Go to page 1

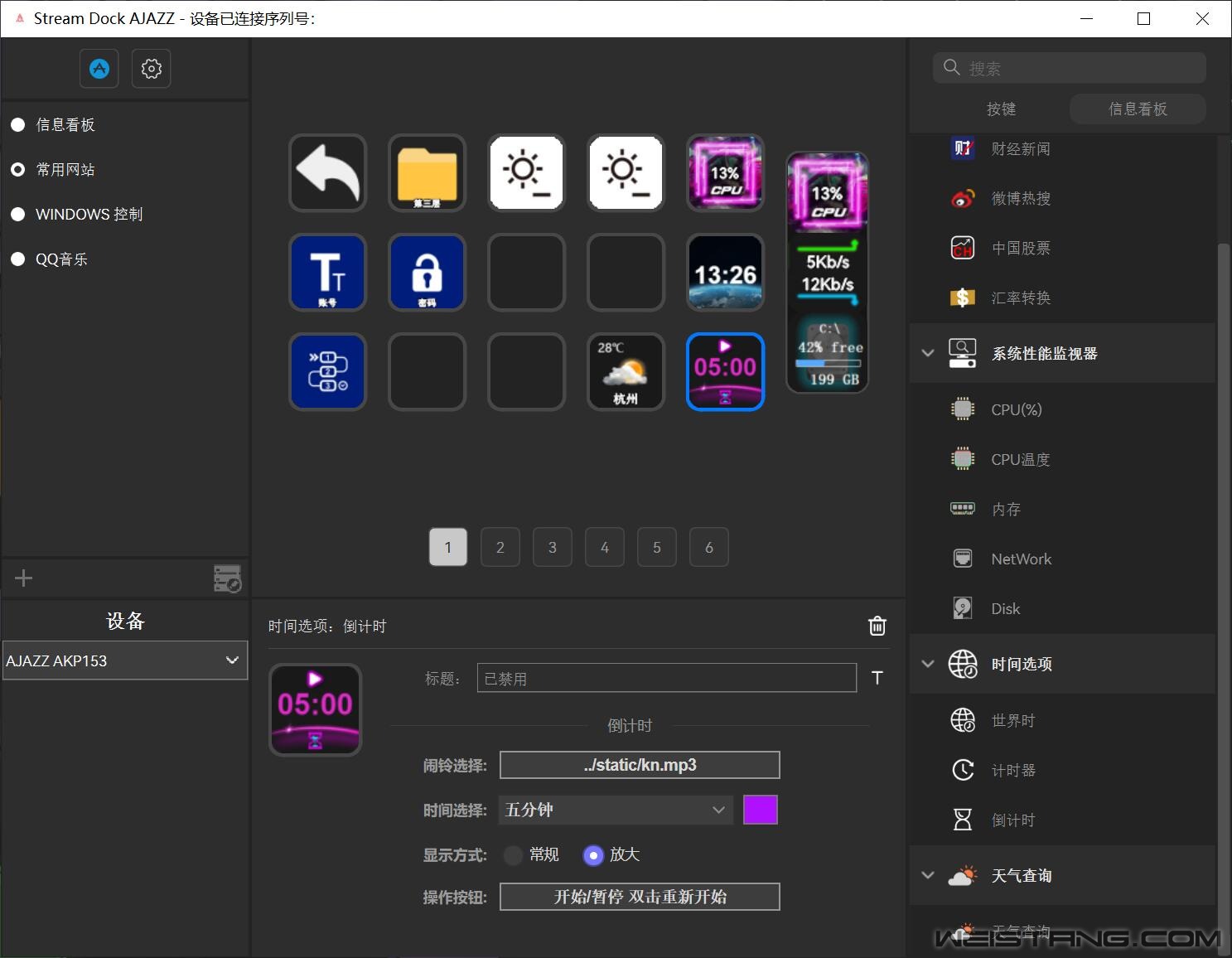(x=448, y=547)
